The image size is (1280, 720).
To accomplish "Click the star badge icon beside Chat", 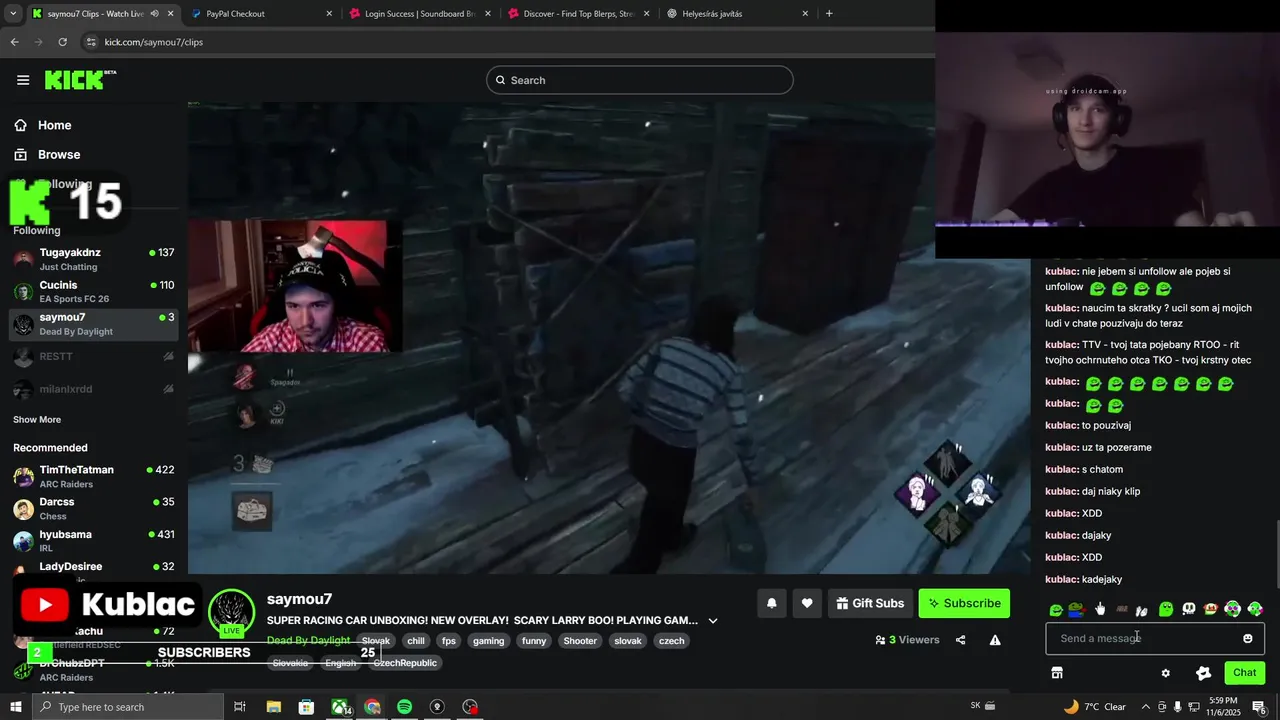I will pyautogui.click(x=1203, y=673).
